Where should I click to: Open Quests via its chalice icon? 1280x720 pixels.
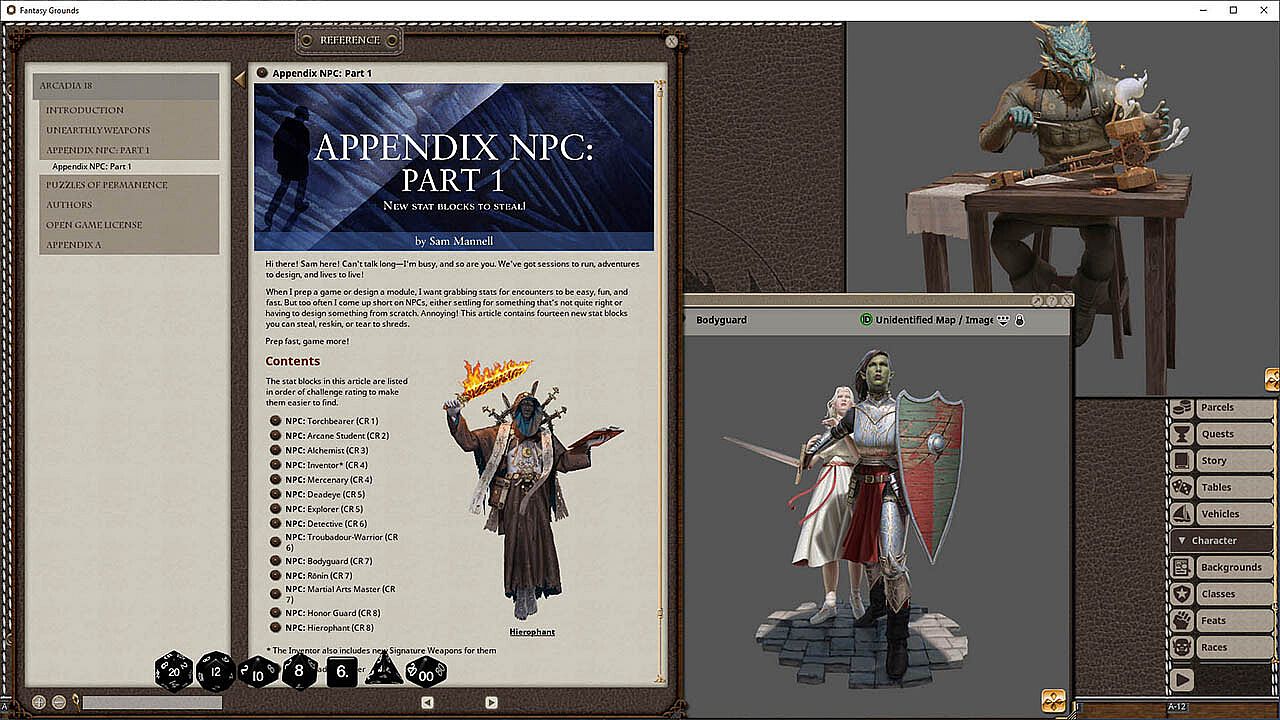(1181, 434)
